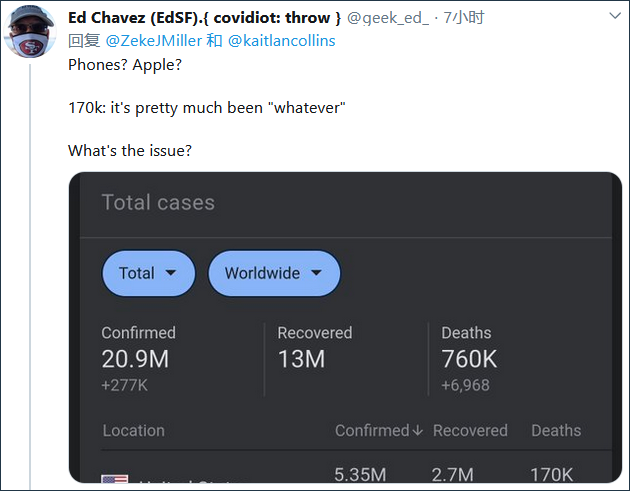Click the Confirmed column sort arrow
Image resolution: width=630 pixels, height=491 pixels.
click(417, 431)
